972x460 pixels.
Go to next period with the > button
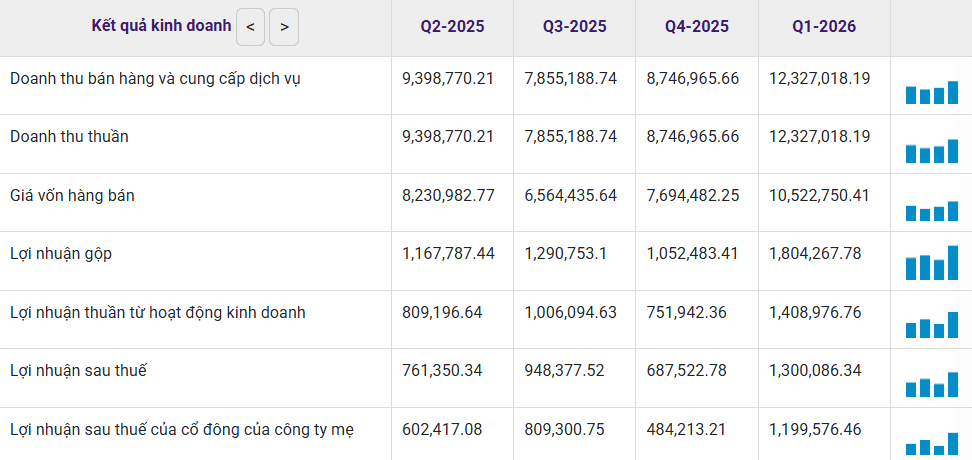click(284, 27)
